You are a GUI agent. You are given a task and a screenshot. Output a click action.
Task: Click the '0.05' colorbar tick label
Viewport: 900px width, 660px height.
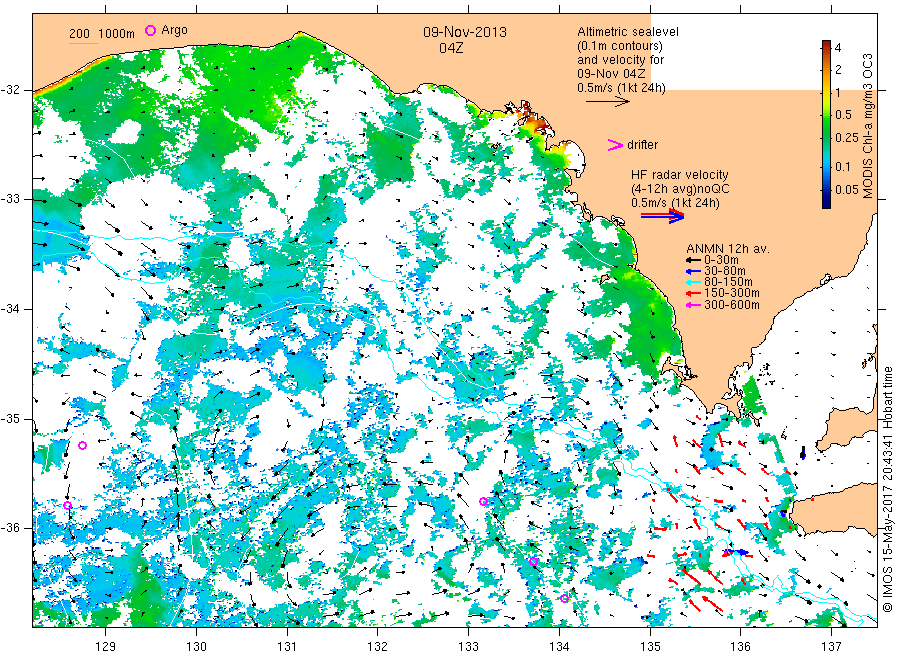coord(847,189)
